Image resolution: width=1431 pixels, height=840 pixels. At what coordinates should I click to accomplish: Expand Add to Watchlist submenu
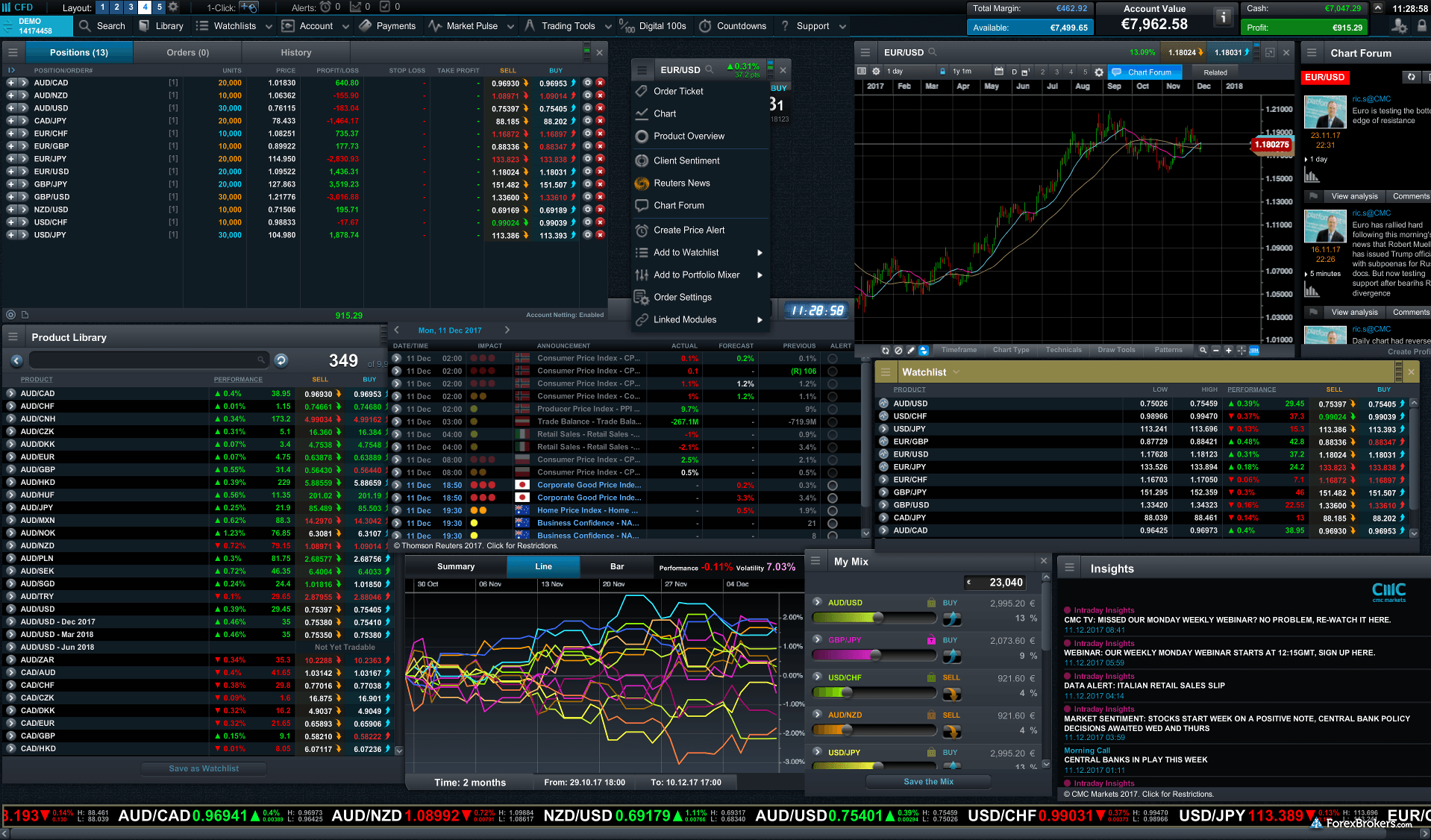coord(760,253)
